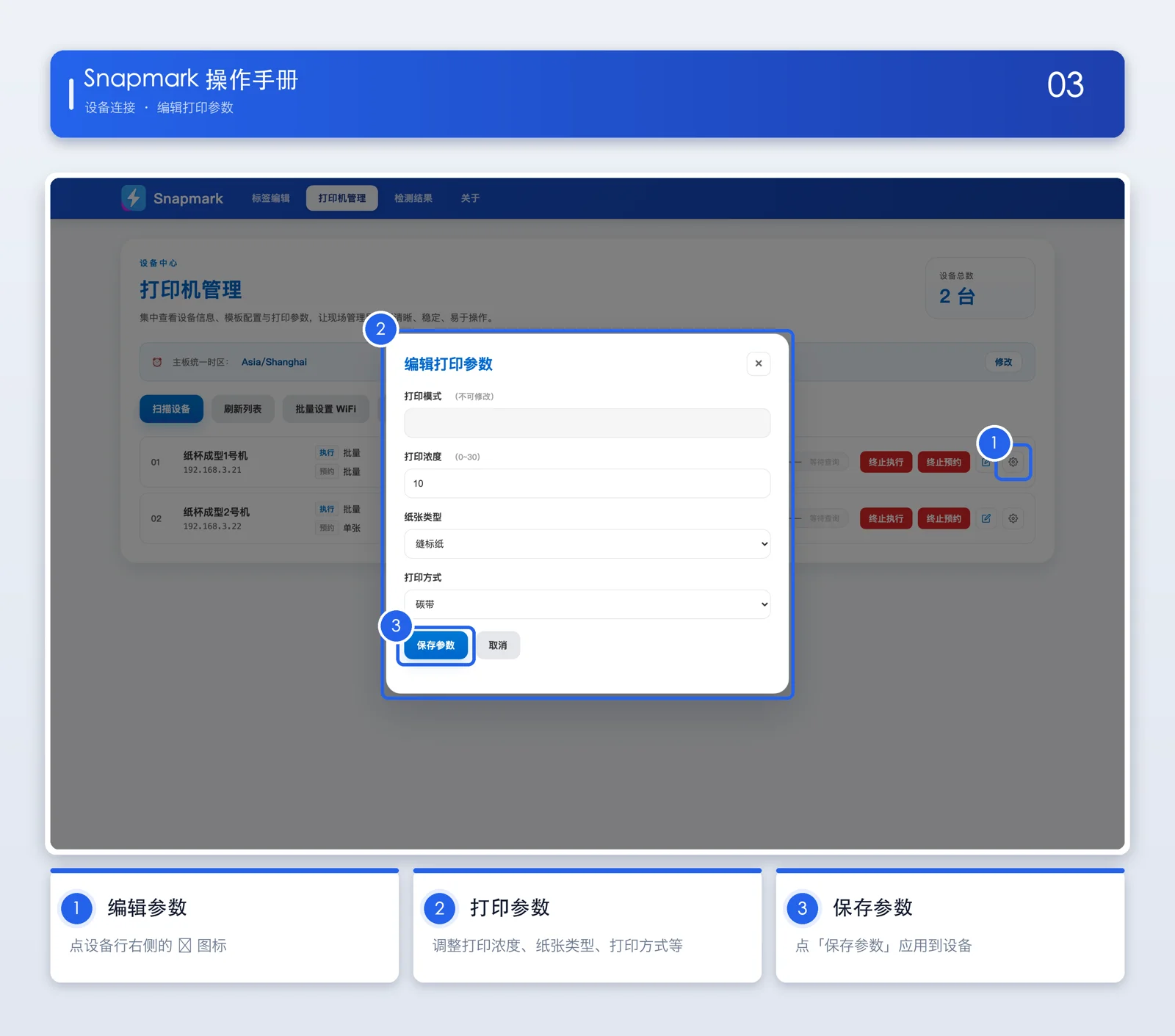Viewport: 1175px width, 1036px height.
Task: Click the 打印机管理 page heading
Action: click(191, 290)
